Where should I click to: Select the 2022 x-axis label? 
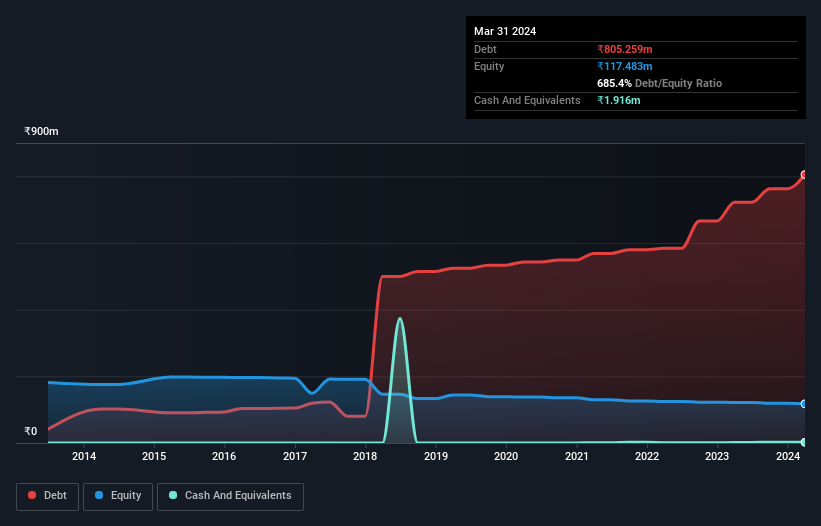click(647, 456)
